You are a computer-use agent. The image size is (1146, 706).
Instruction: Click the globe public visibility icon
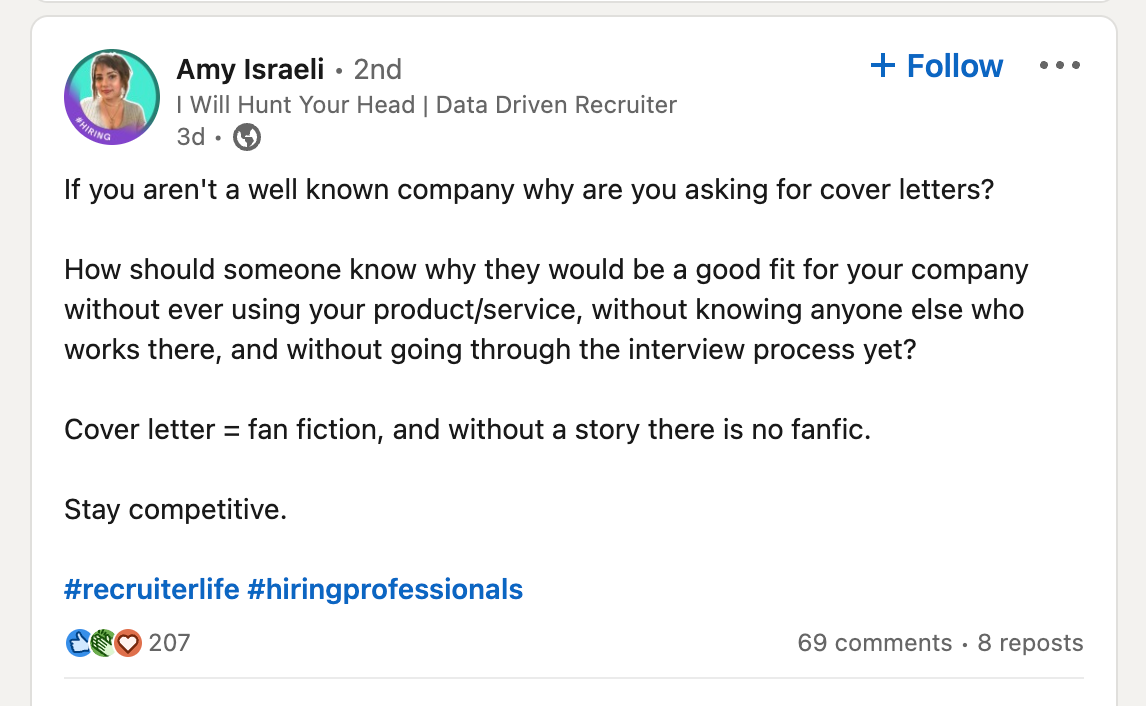coord(247,137)
